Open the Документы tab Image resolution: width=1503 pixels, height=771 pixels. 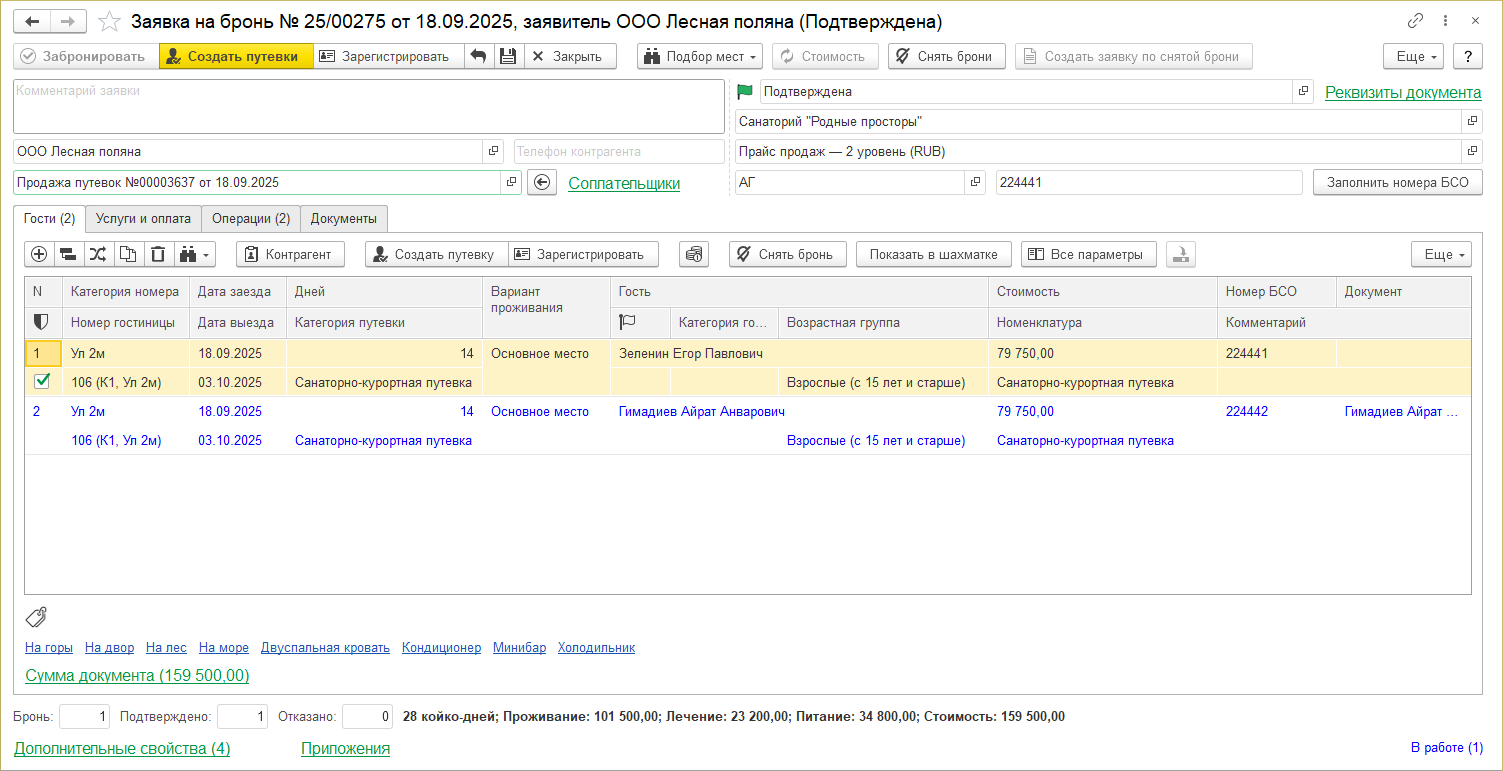pyautogui.click(x=343, y=218)
